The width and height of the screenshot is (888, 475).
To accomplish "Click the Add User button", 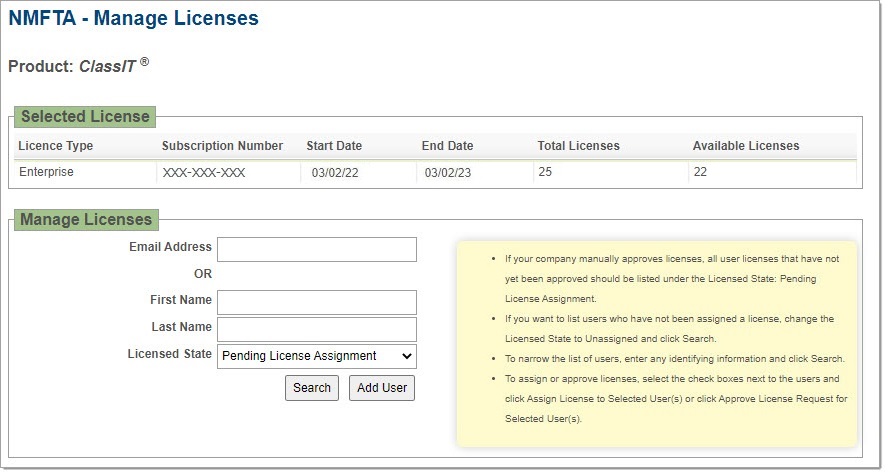I will [x=382, y=388].
